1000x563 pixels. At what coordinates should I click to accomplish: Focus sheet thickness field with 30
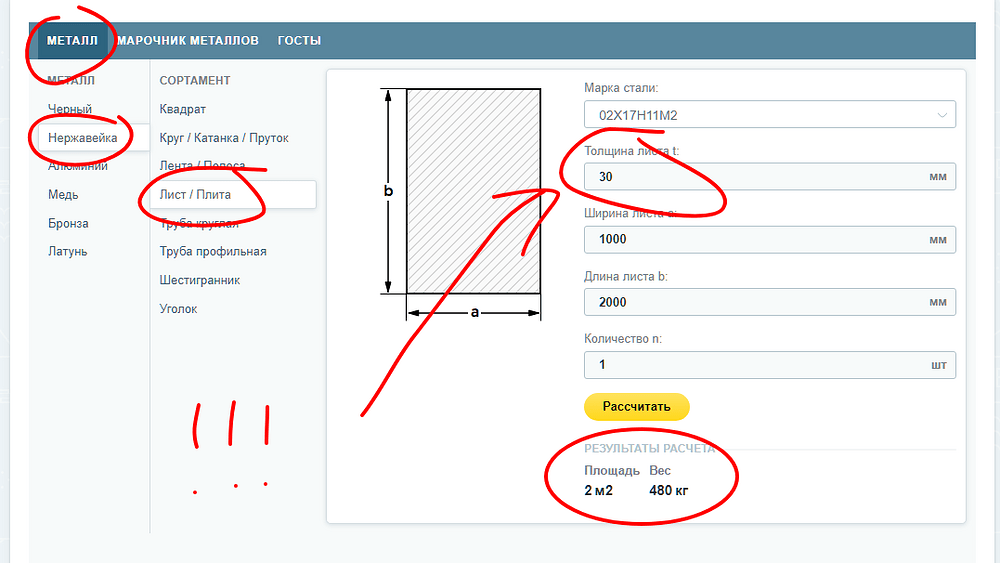click(770, 177)
